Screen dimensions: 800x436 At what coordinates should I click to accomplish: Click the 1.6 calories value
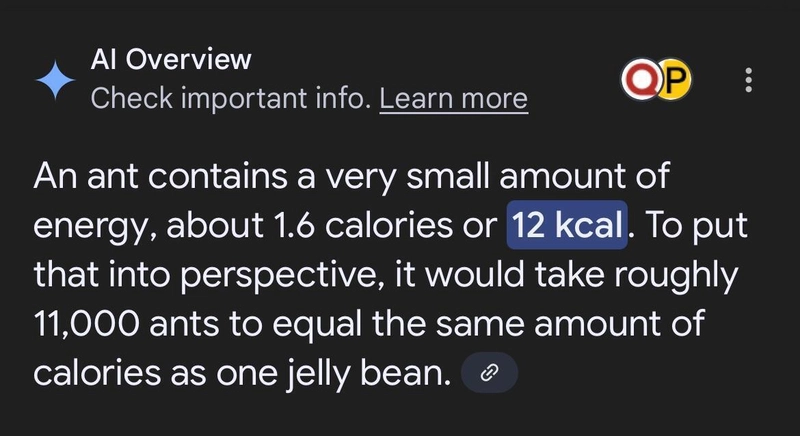pos(363,225)
